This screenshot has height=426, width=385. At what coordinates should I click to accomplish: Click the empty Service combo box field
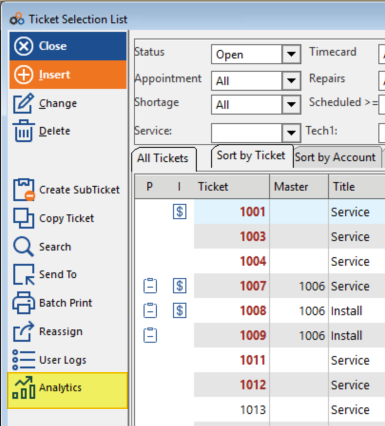point(256,133)
